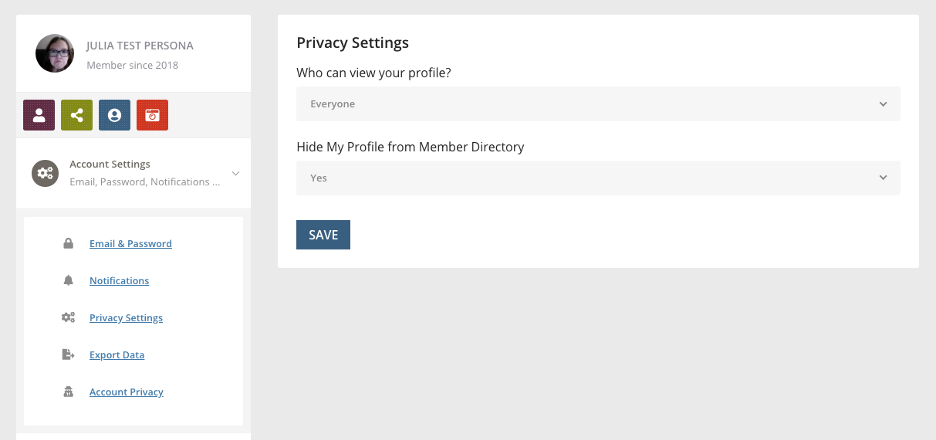Collapse the Account Settings section chevron
This screenshot has height=440, width=936.
click(236, 173)
